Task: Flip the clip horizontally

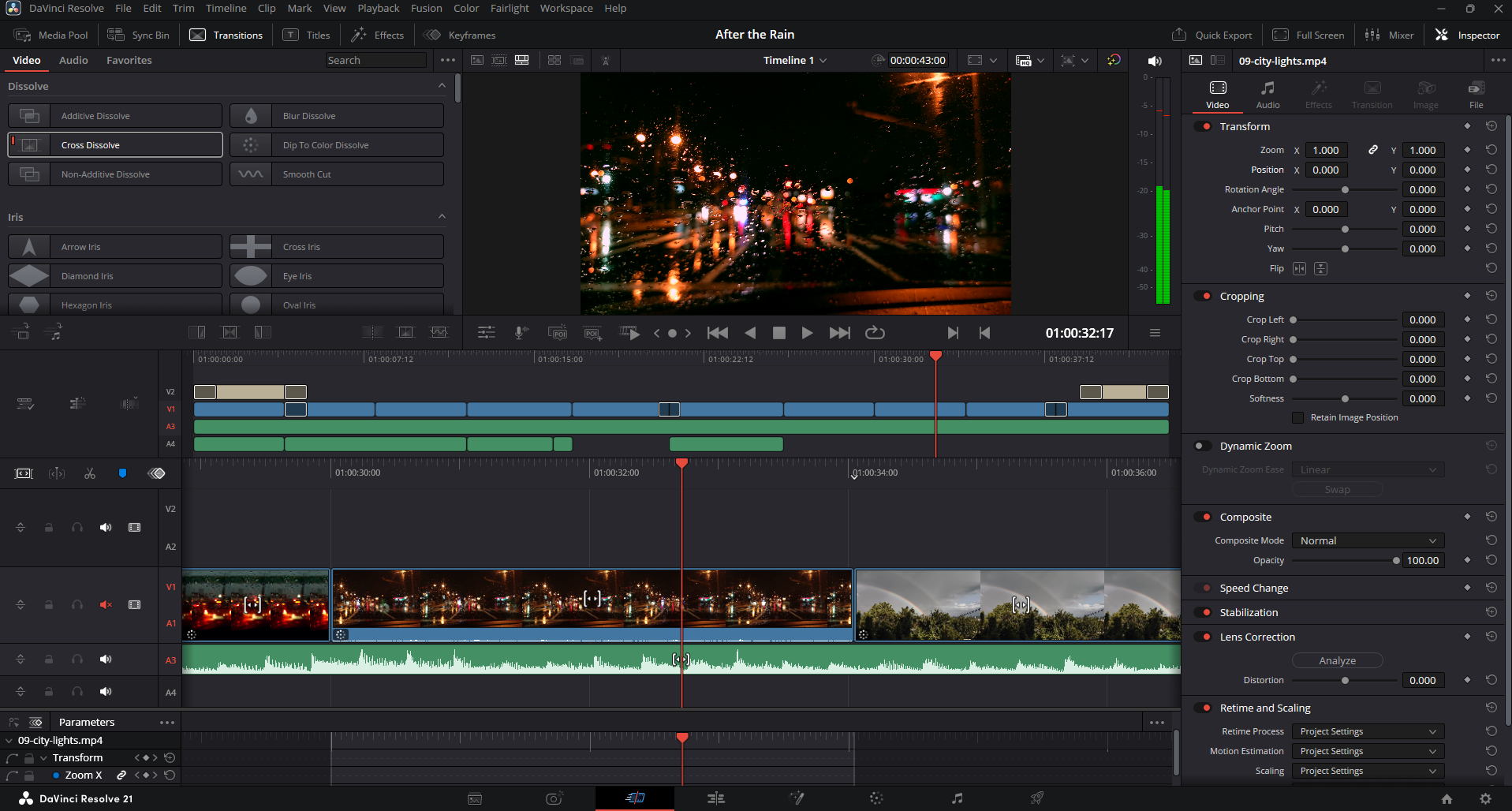Action: [x=1299, y=269]
